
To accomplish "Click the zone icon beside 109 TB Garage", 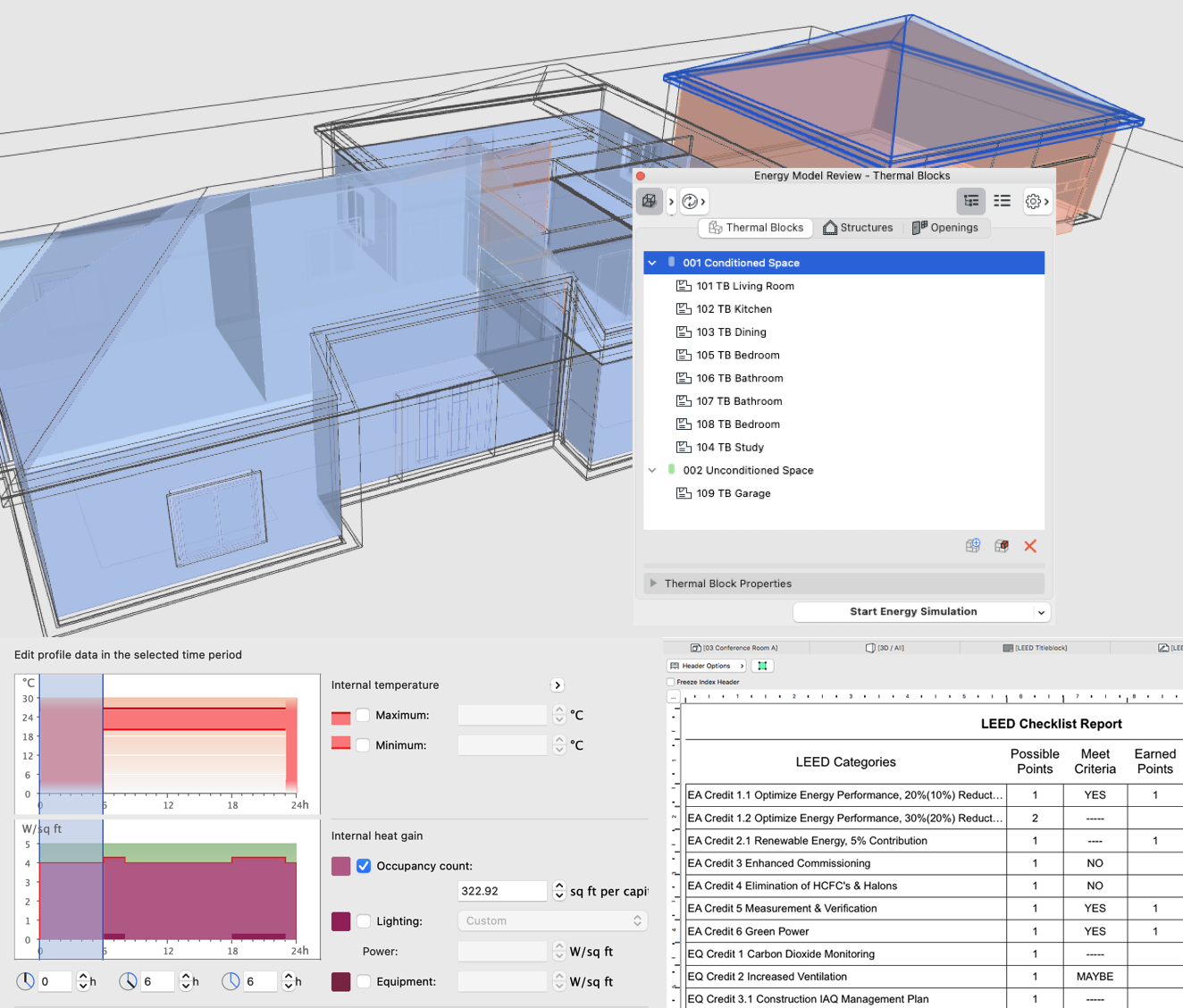I will pos(684,493).
